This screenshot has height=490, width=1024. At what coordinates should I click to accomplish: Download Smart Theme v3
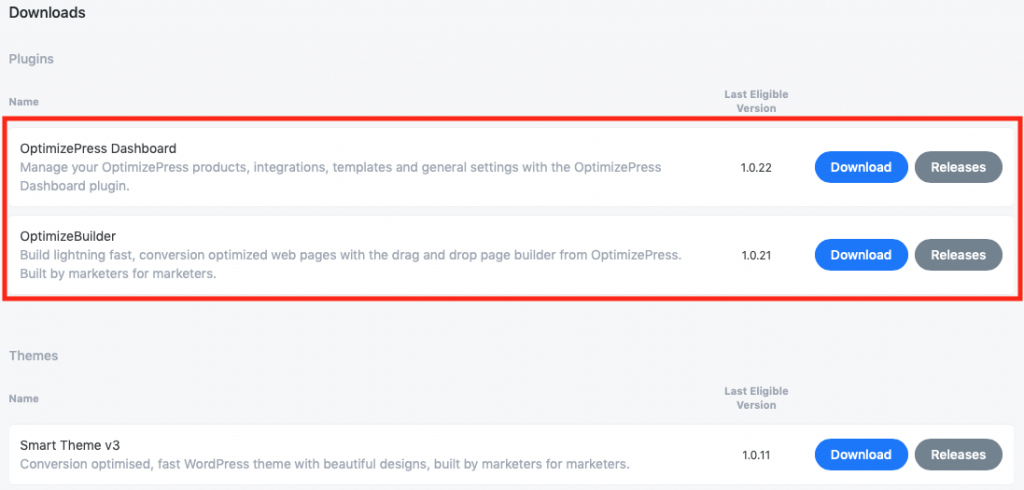point(861,455)
